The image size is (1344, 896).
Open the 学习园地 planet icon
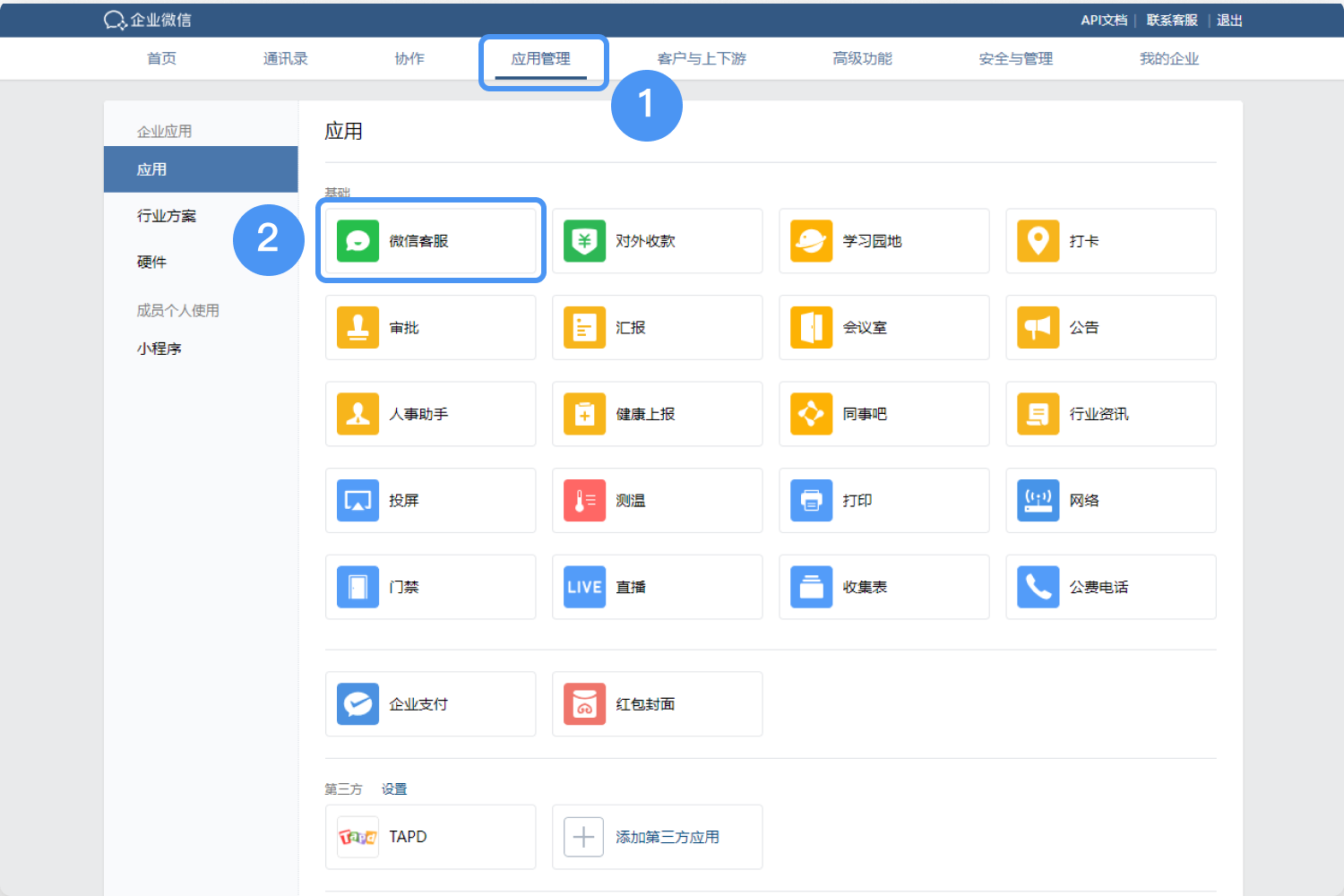point(811,241)
